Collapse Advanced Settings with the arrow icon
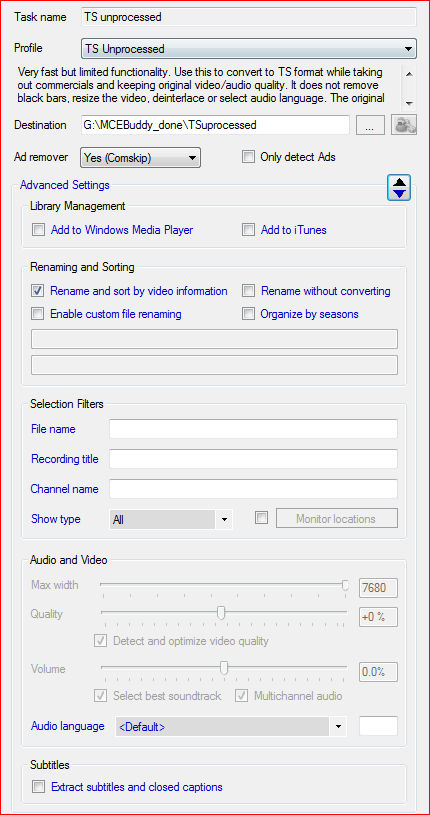 [x=399, y=188]
